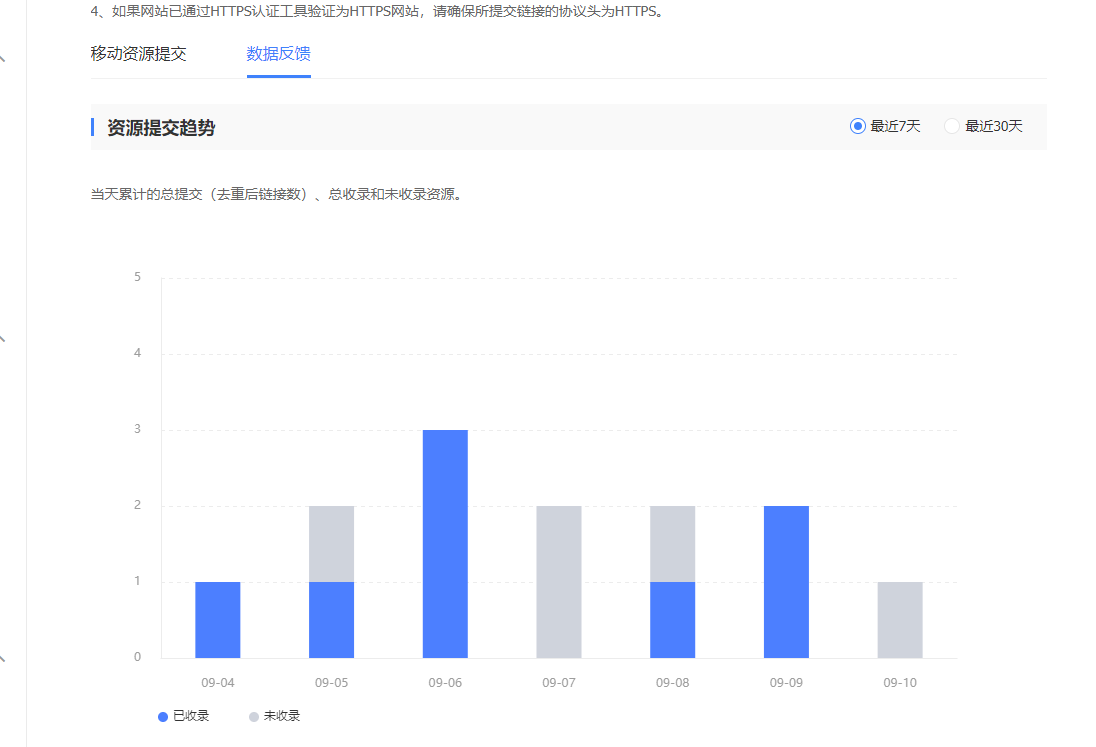Switch to the 移动资源提交 tab
The image size is (1096, 747).
[138, 54]
